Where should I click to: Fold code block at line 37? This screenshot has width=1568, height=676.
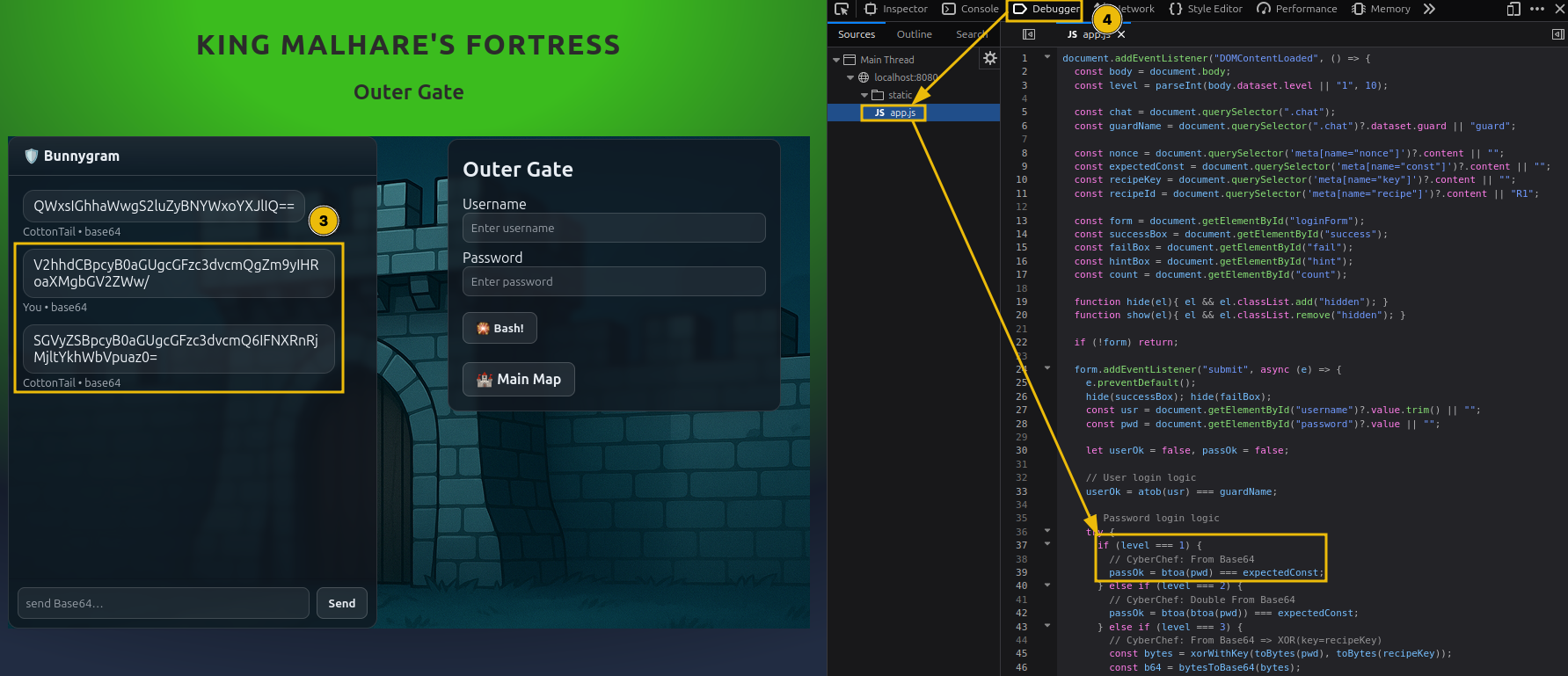coord(1047,544)
